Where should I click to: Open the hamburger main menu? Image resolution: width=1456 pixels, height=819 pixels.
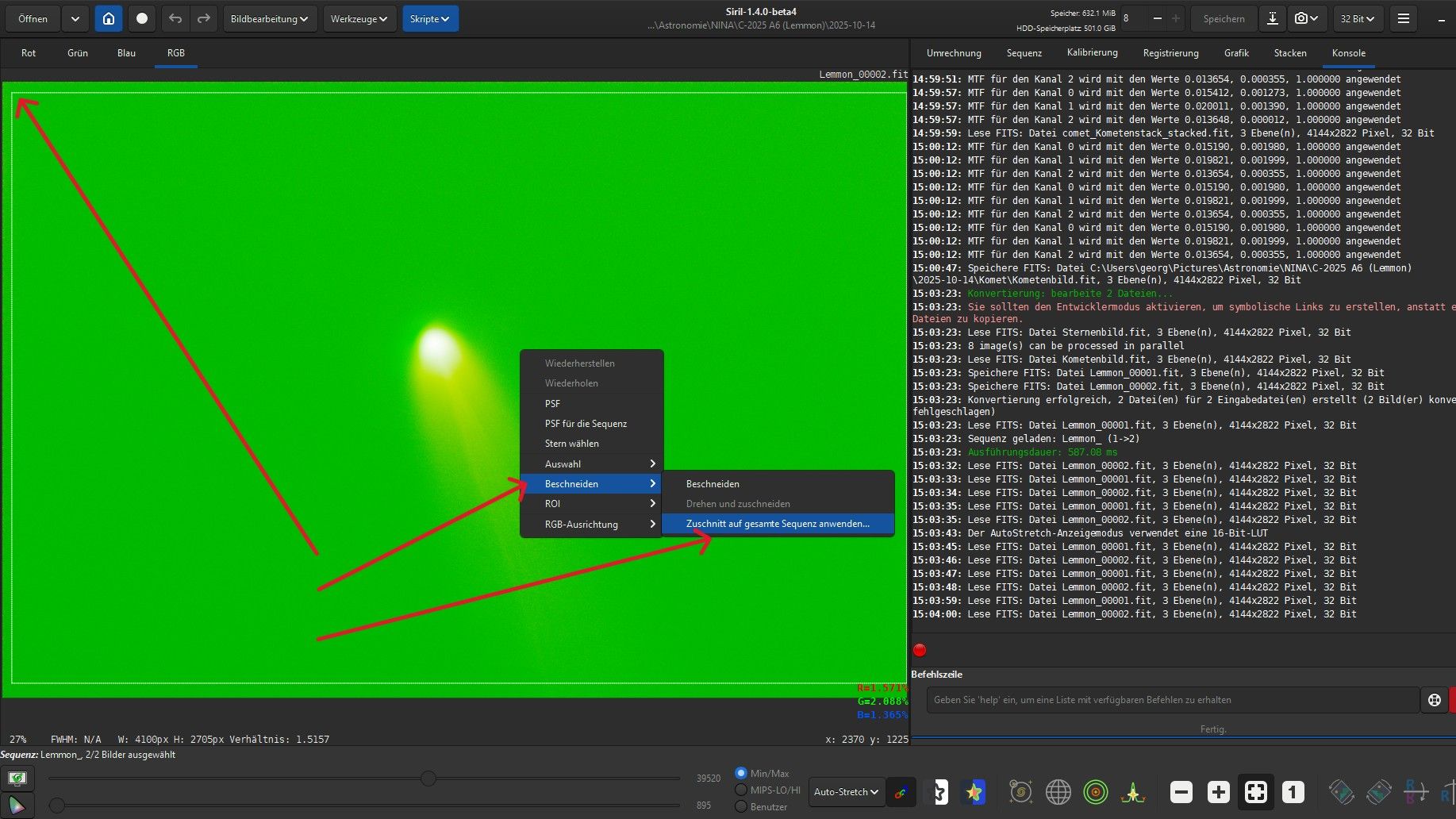pos(1403,18)
